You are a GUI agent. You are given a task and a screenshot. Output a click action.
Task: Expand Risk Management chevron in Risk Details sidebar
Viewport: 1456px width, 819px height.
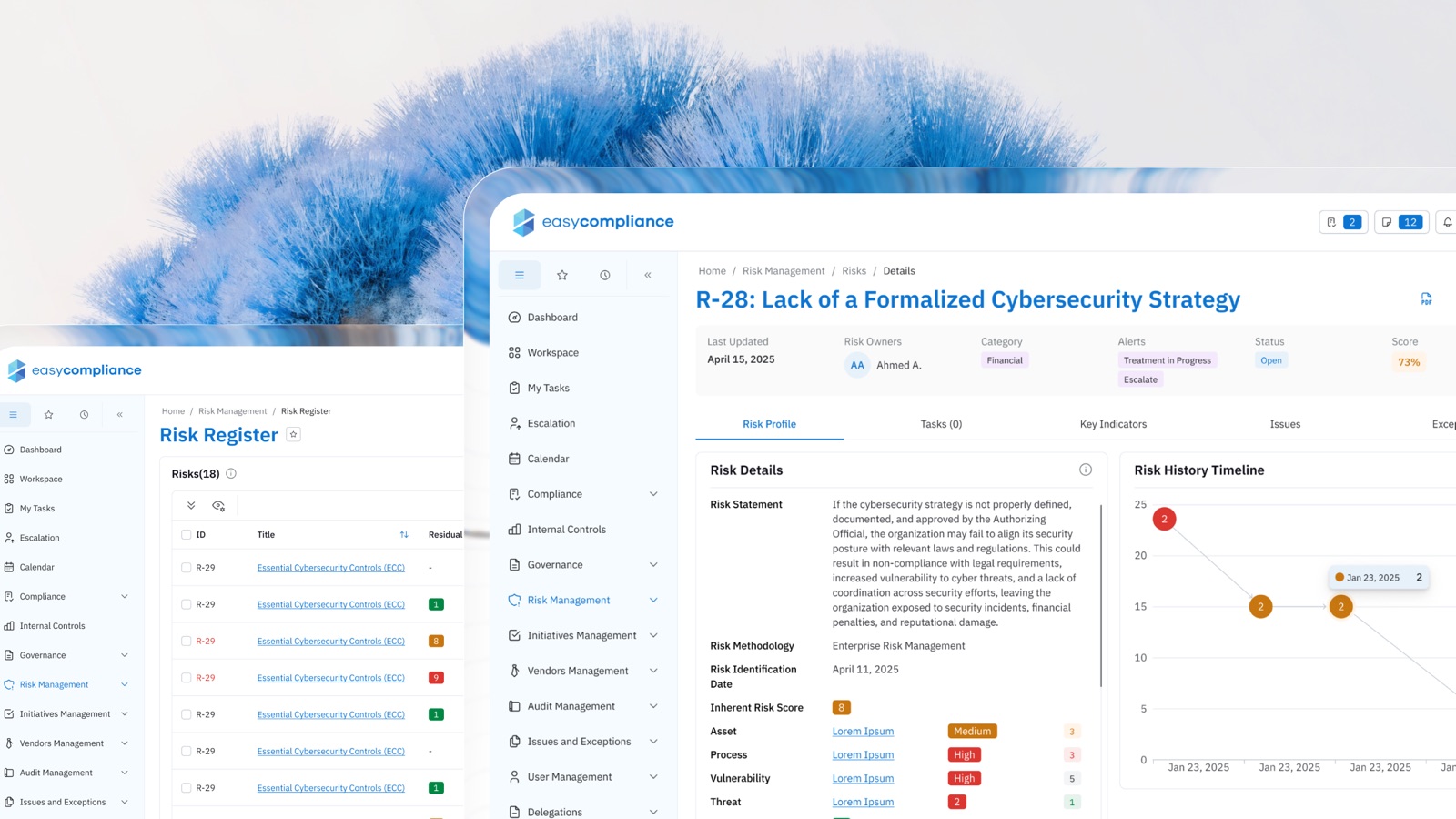click(653, 601)
